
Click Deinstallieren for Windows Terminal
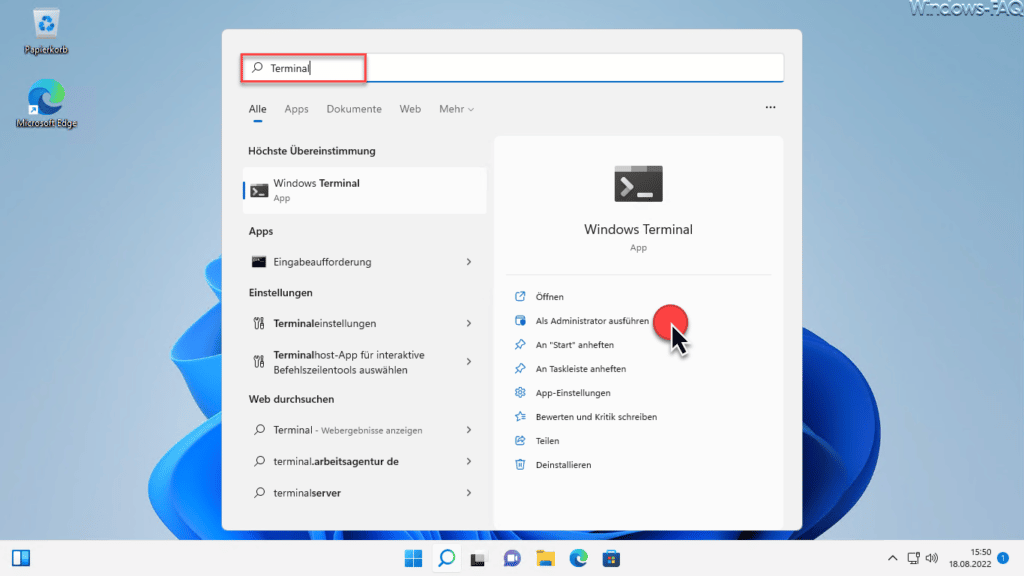click(563, 465)
